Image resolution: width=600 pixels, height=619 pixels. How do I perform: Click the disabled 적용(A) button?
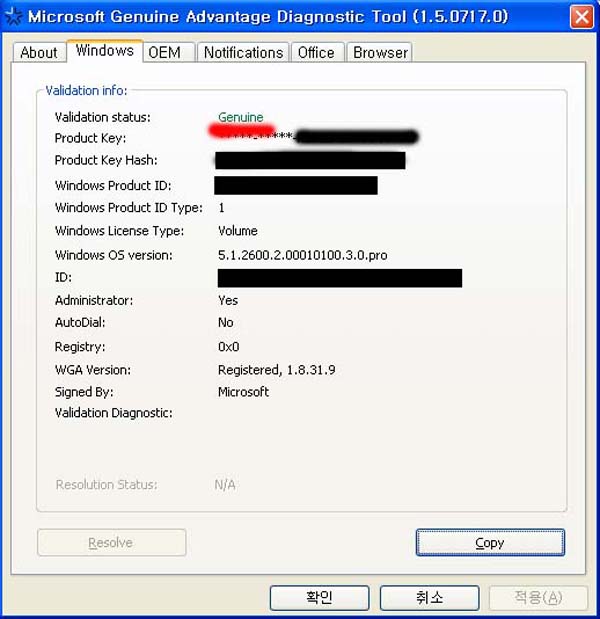pos(538,598)
